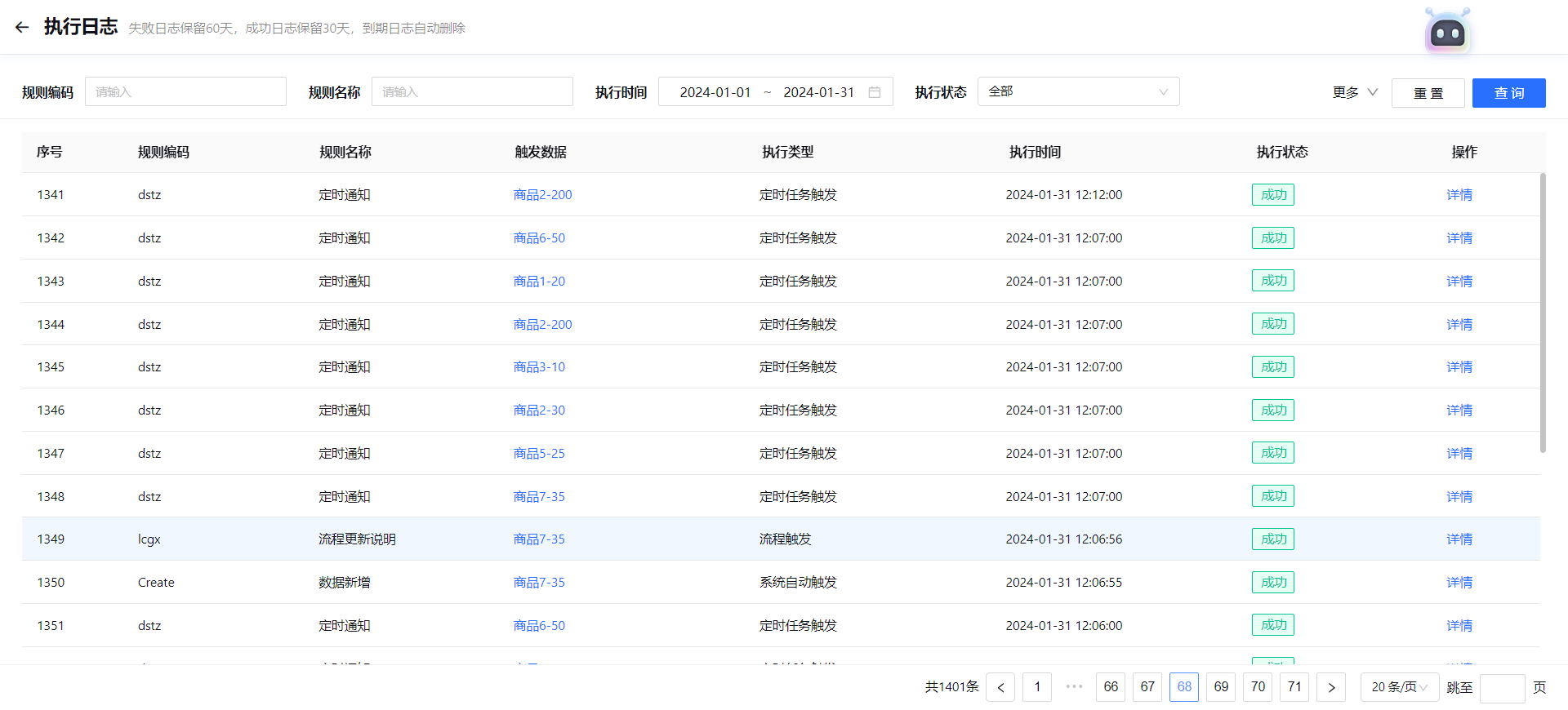Expand the 更多 filter options
Image resolution: width=1568 pixels, height=710 pixels.
(x=1355, y=92)
